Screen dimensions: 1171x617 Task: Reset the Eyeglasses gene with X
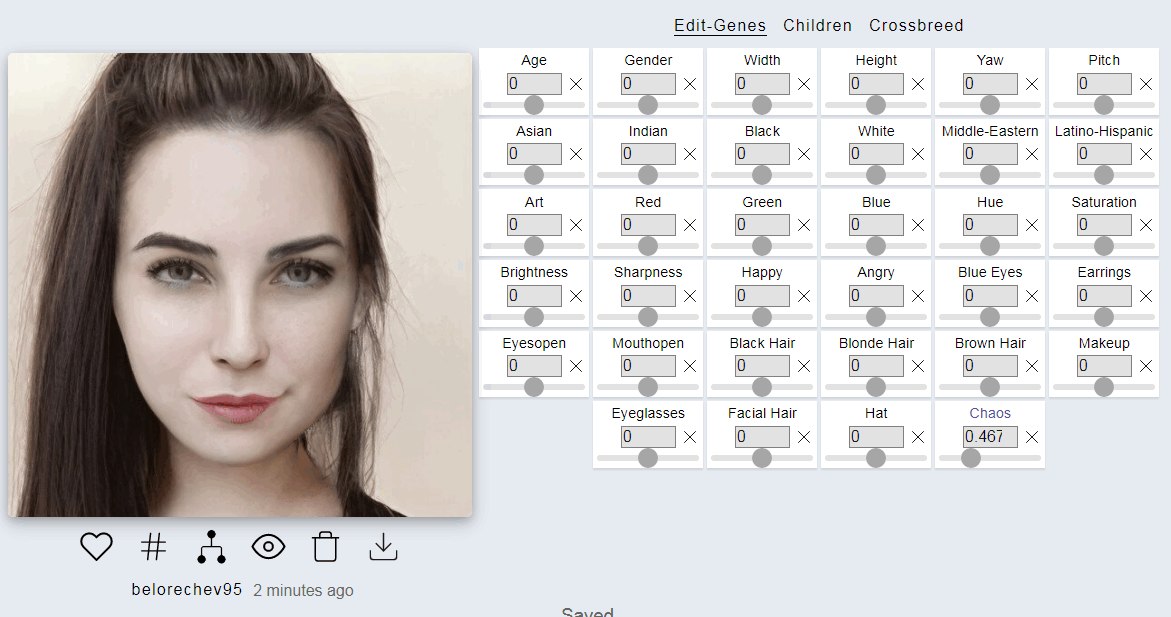(x=690, y=437)
